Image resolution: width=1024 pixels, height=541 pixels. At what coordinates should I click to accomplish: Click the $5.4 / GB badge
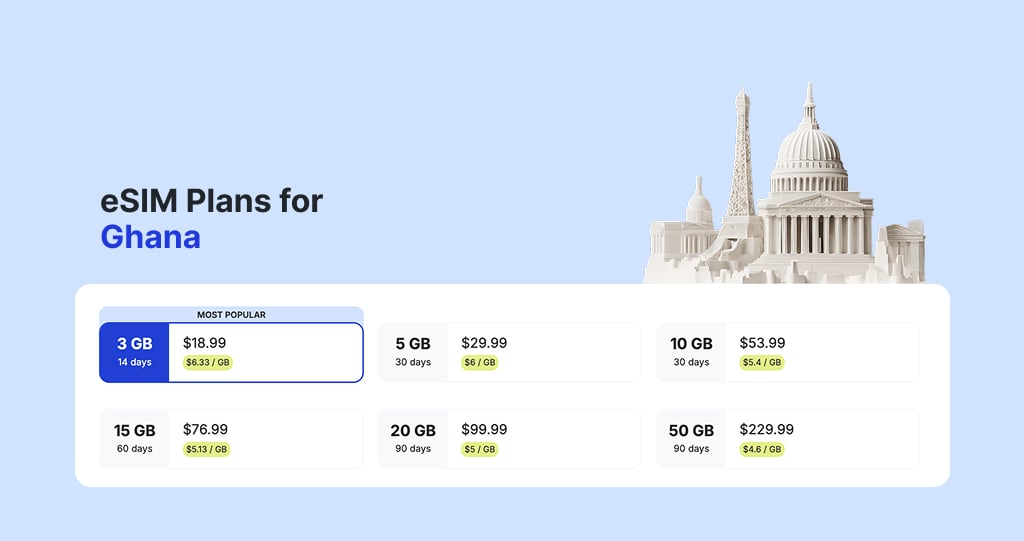point(762,362)
